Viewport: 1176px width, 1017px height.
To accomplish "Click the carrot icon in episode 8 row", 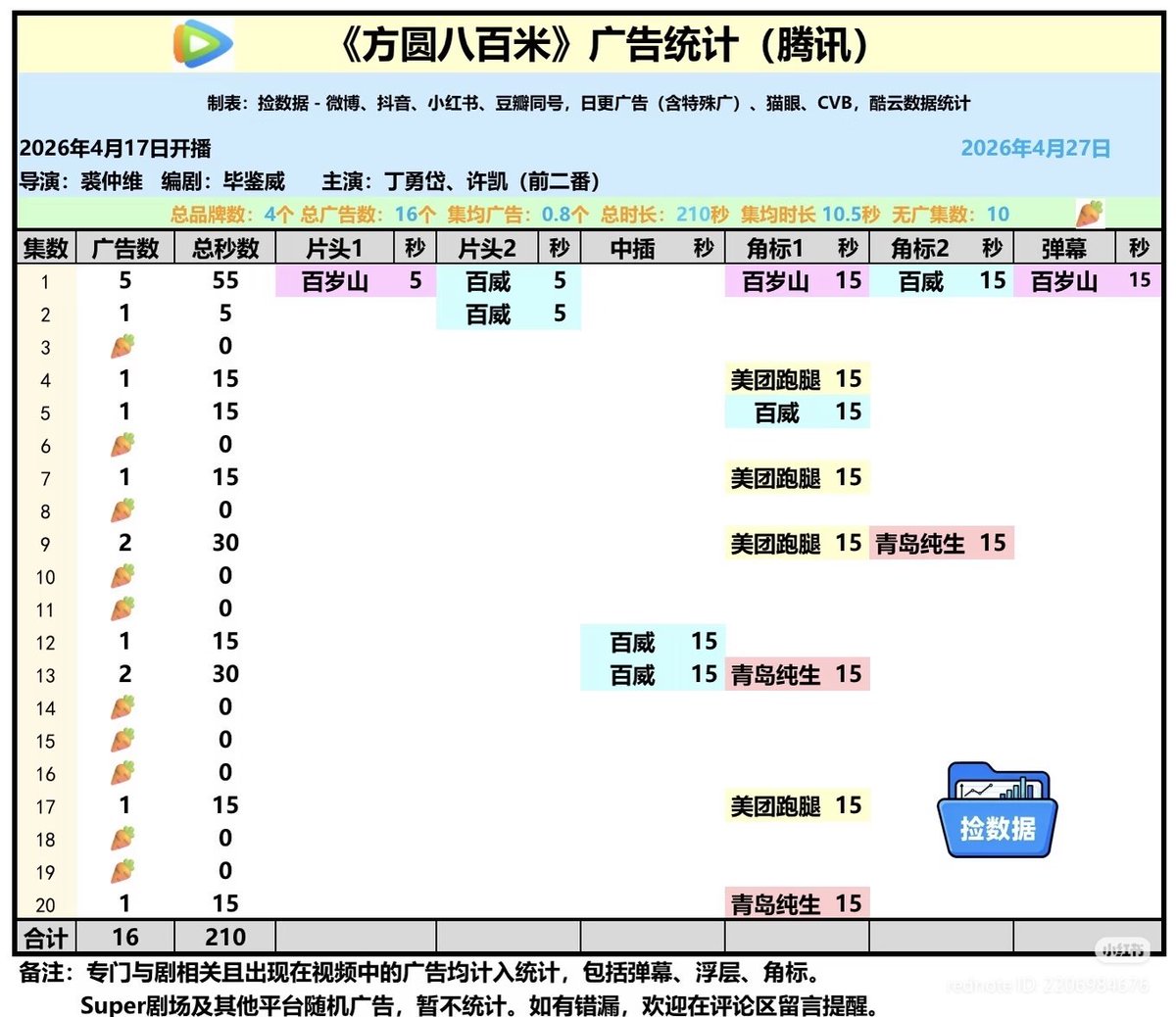I will 122,510.
